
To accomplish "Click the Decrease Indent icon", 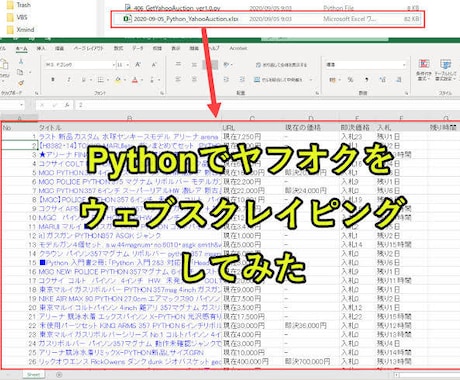I will 226,79.
